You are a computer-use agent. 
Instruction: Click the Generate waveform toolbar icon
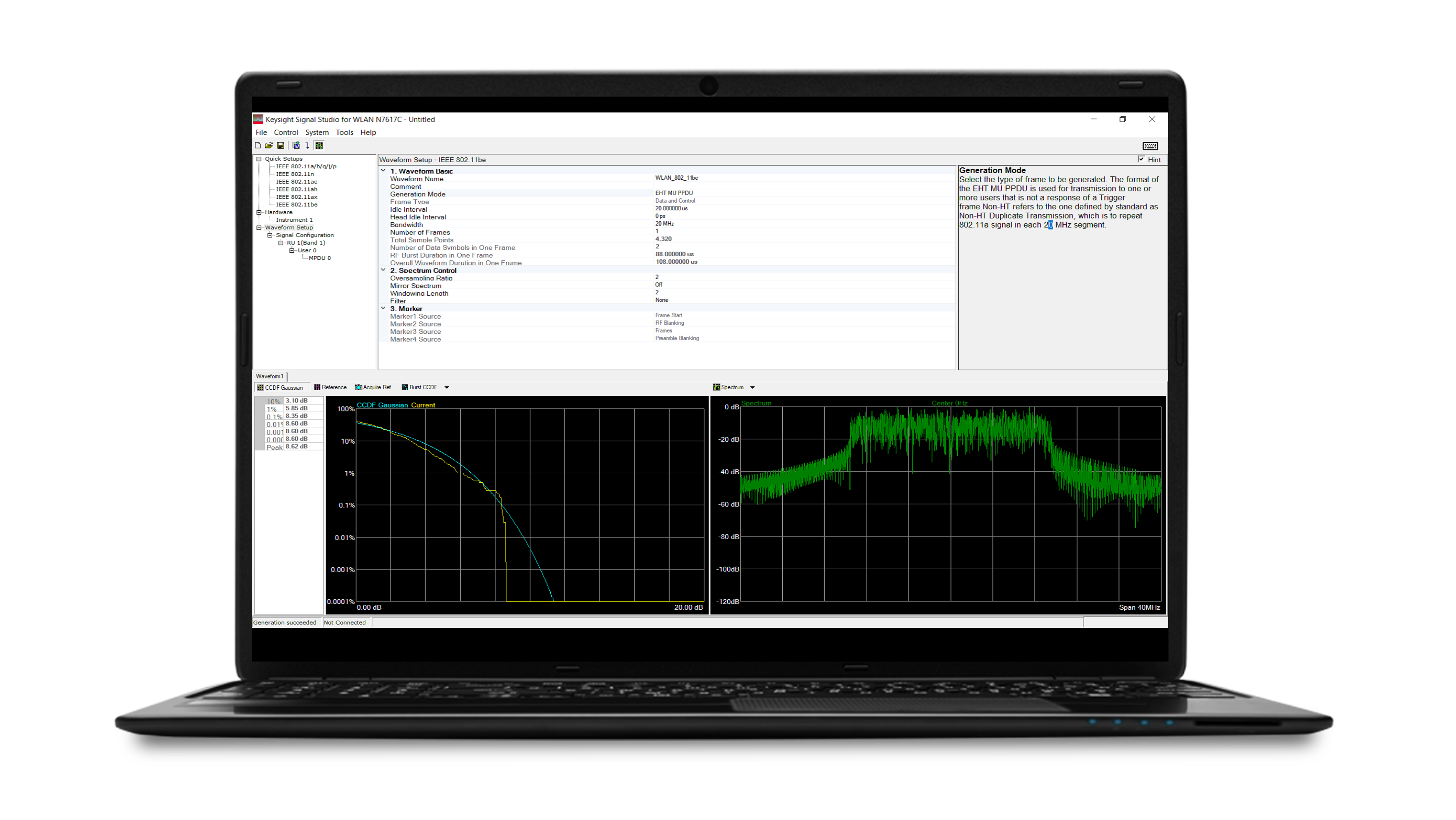(x=296, y=146)
